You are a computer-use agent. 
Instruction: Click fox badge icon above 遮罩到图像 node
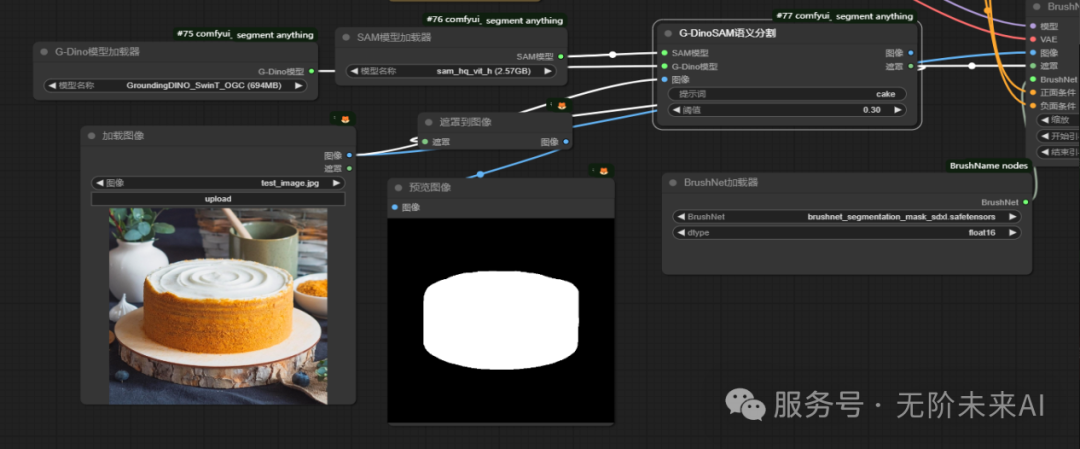561,105
